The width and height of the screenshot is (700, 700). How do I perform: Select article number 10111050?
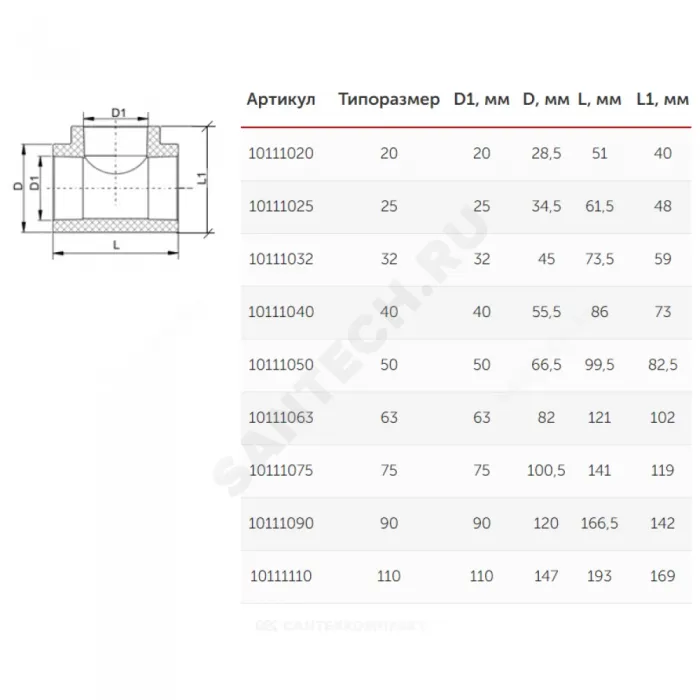(x=281, y=365)
